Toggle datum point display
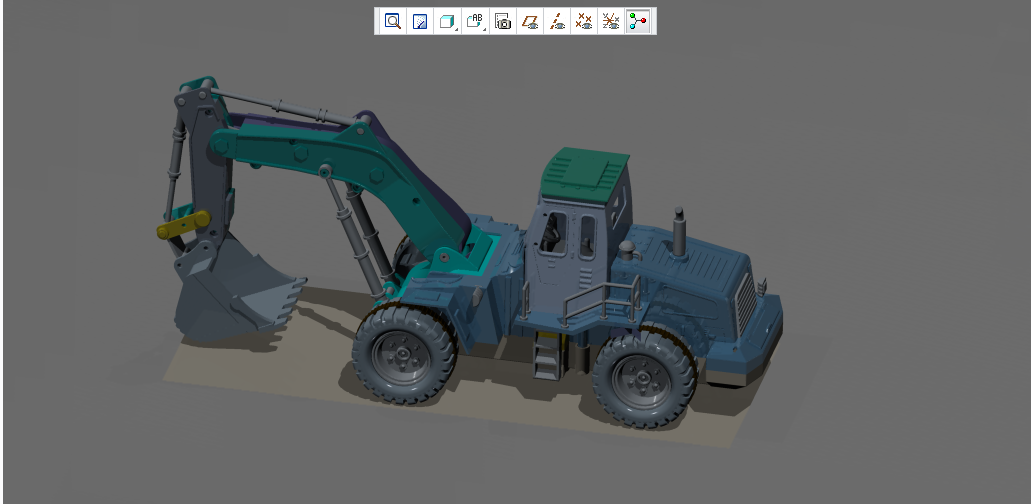This screenshot has height=504, width=1031. click(584, 22)
